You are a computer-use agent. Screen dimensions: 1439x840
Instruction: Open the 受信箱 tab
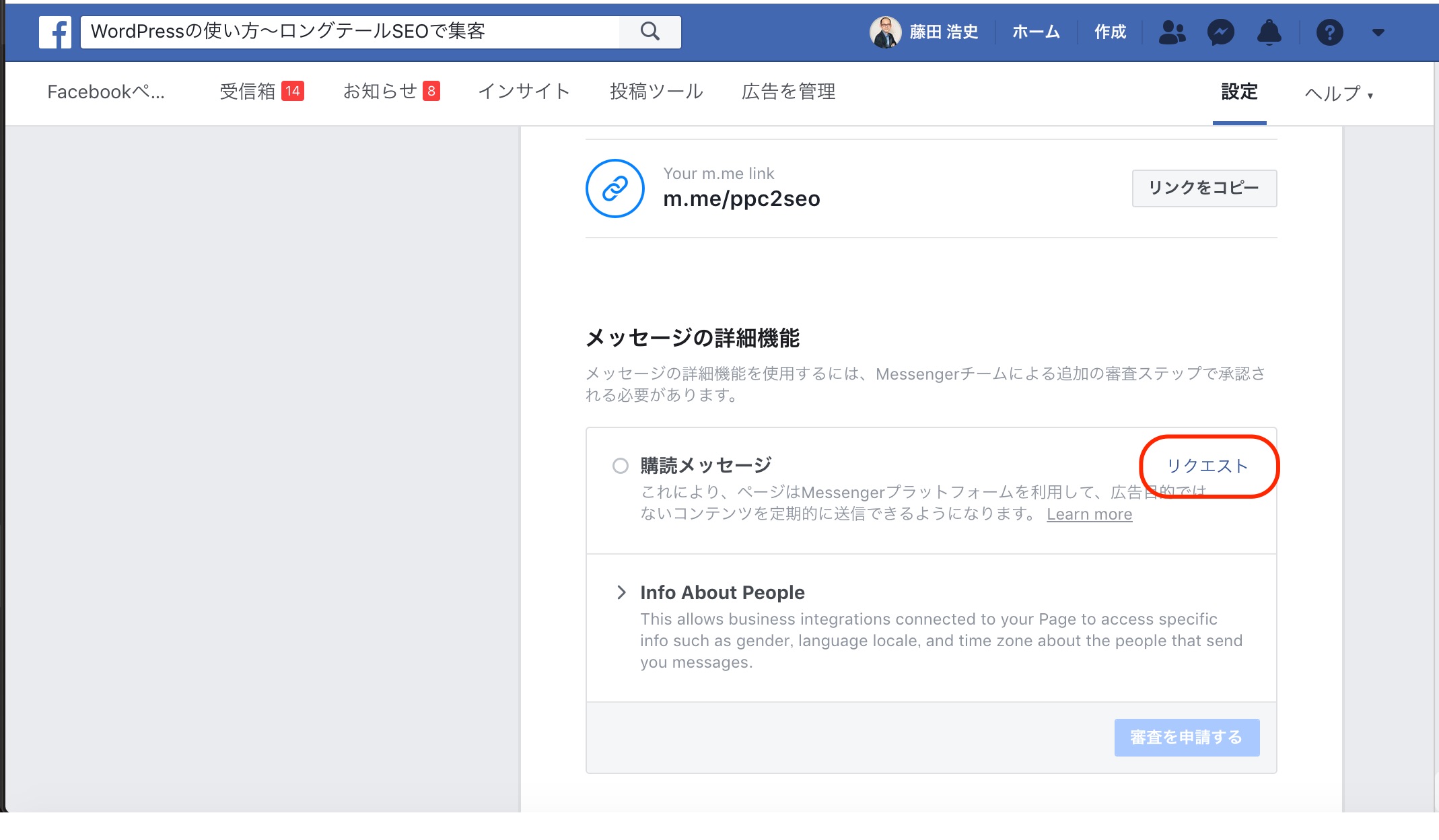click(262, 92)
